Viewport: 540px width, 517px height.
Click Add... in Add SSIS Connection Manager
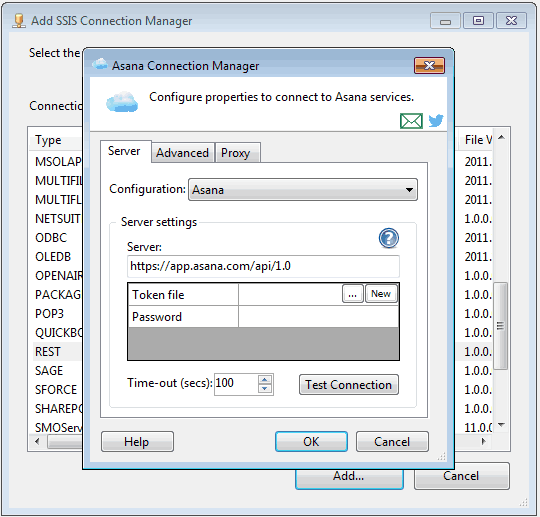349,479
